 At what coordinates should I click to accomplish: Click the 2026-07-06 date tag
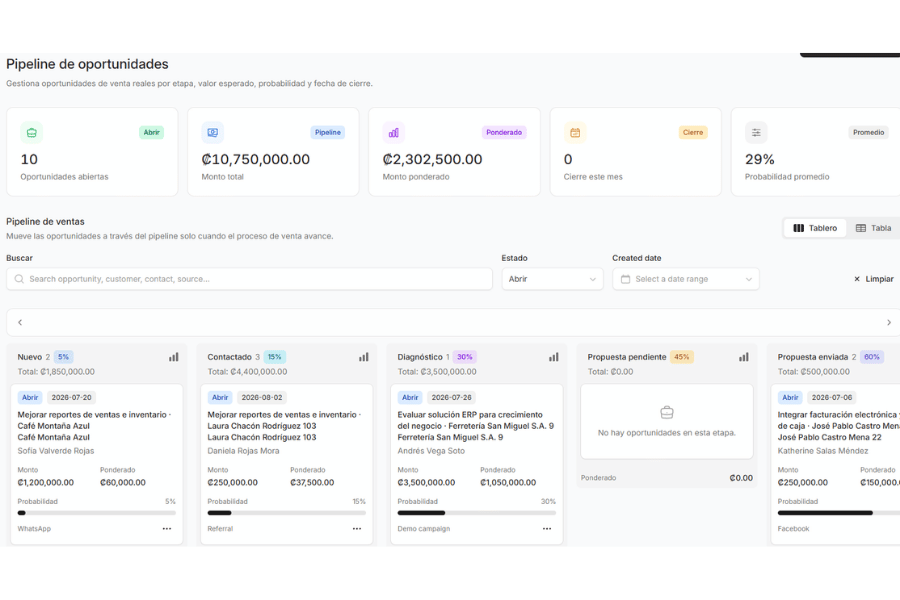tap(832, 397)
